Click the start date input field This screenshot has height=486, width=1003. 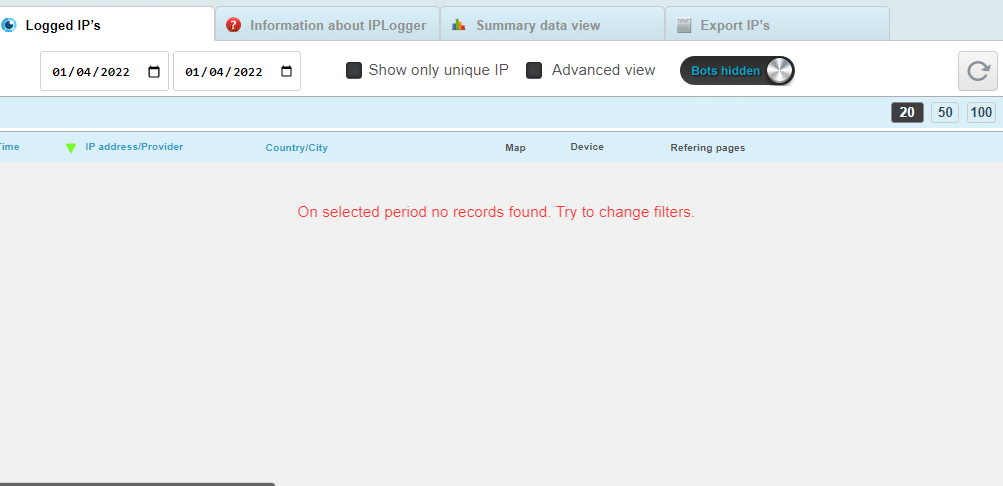click(x=104, y=71)
